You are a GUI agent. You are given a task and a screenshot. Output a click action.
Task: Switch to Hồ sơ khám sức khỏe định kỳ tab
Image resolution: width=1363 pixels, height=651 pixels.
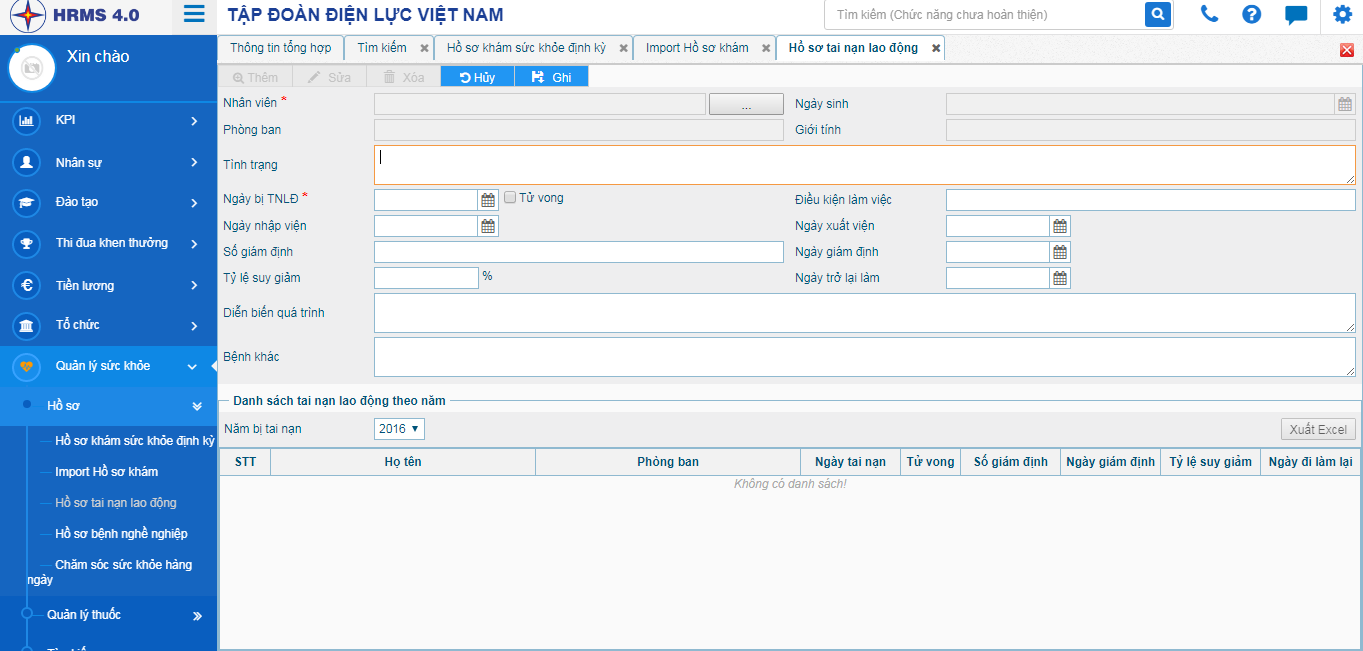[526, 48]
